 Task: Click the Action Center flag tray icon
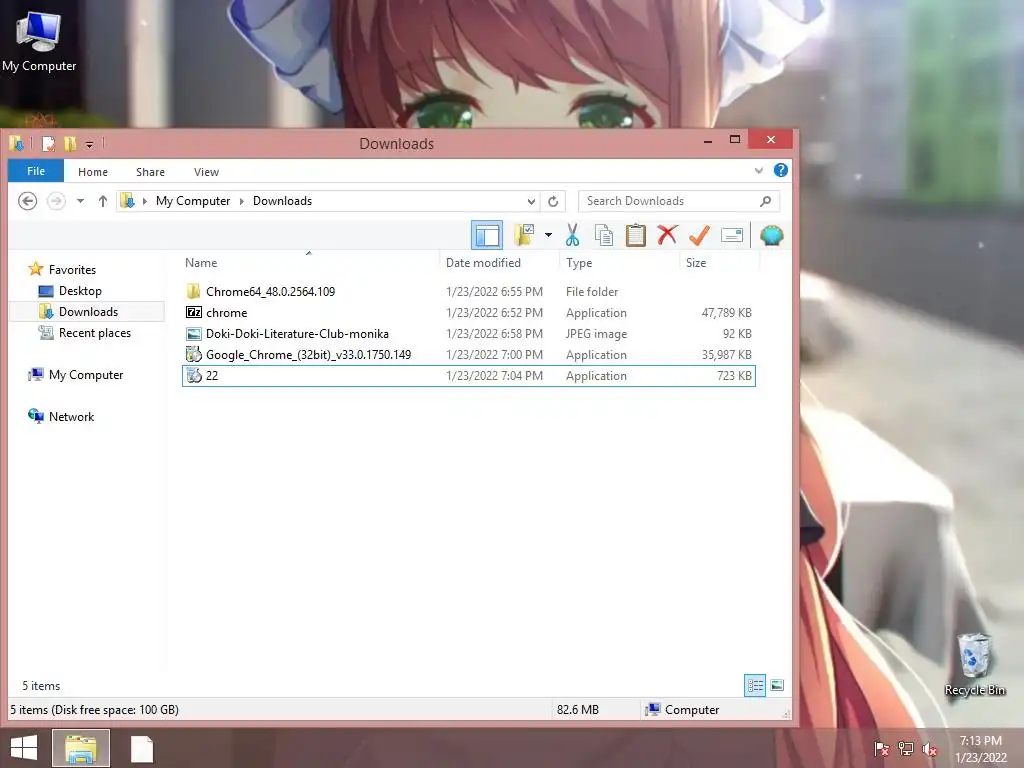pyautogui.click(x=882, y=748)
